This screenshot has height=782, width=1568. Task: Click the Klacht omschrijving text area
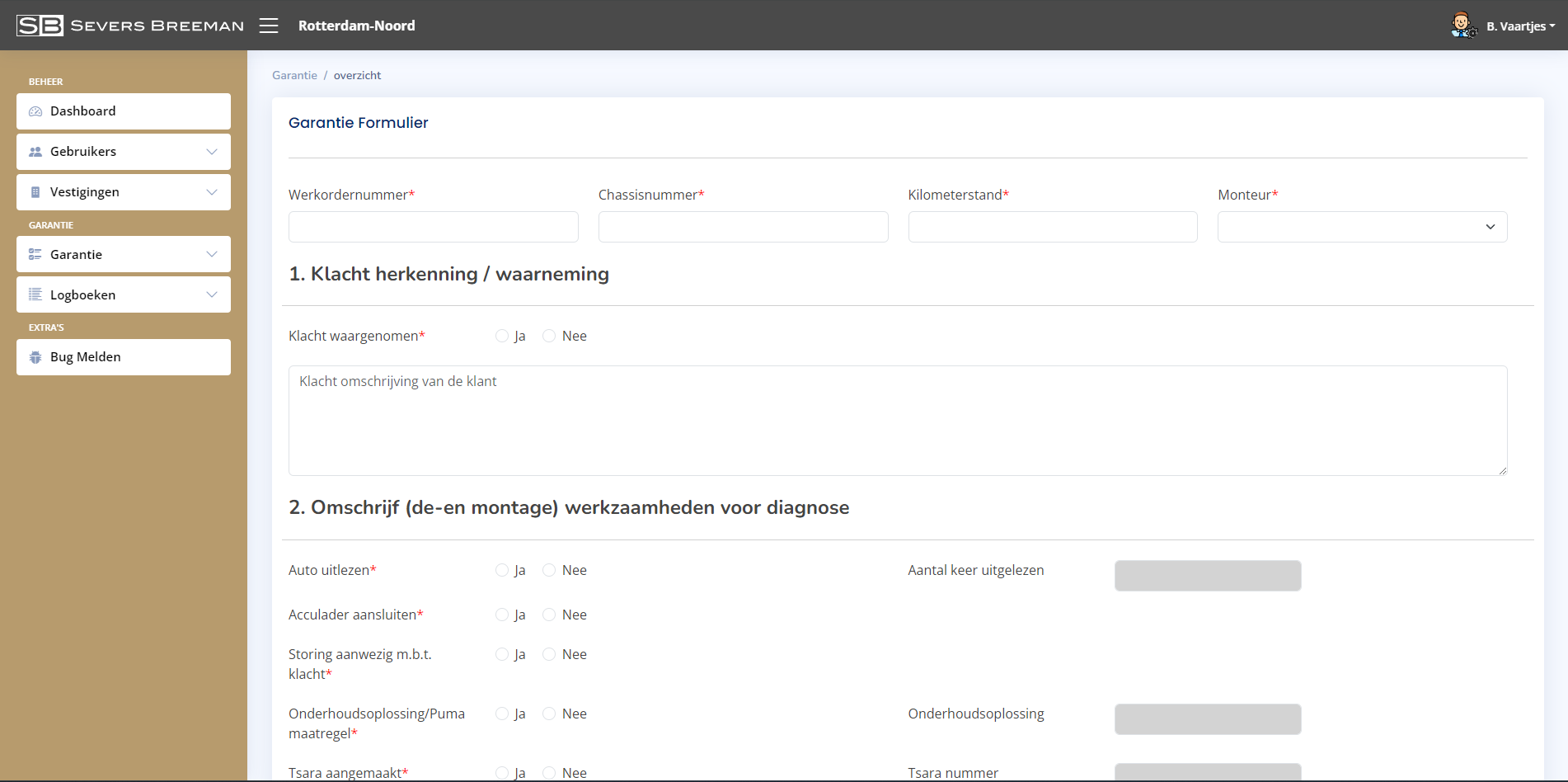coord(897,421)
